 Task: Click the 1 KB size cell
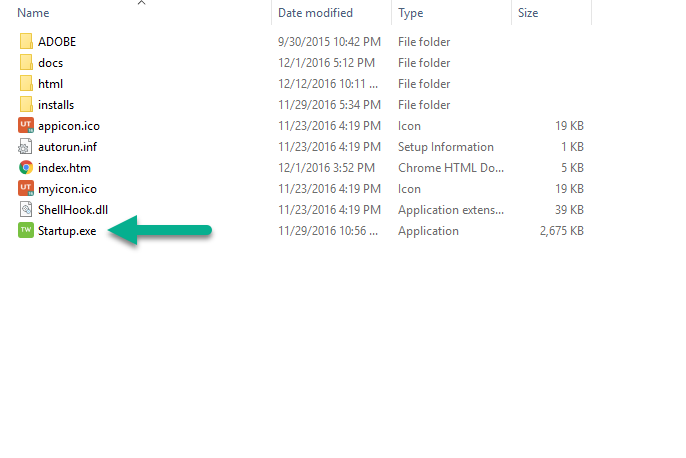point(572,147)
